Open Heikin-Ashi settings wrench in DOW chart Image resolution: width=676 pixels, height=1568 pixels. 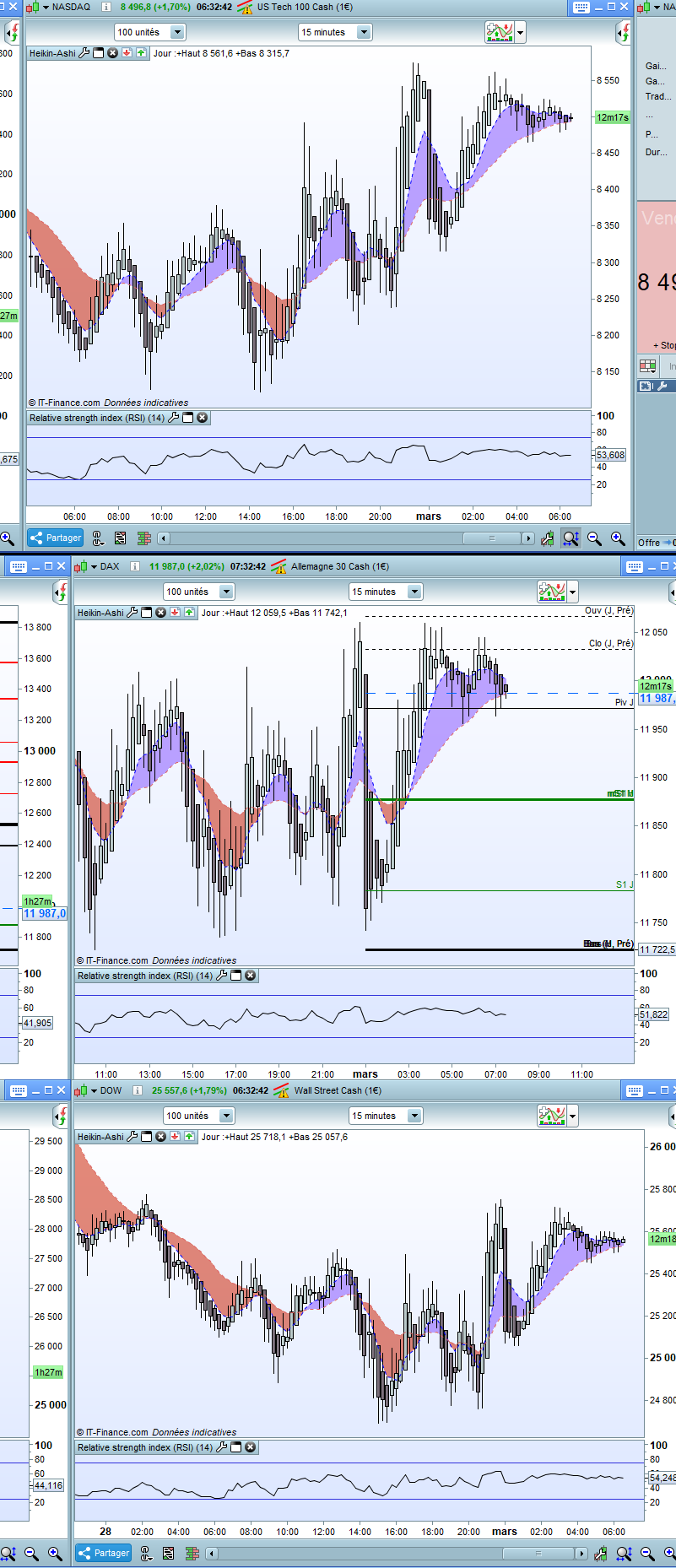[132, 1137]
